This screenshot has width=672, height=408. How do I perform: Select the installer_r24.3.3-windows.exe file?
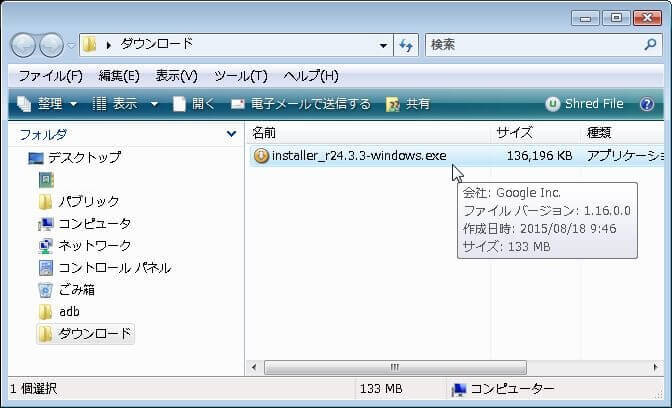coord(358,155)
